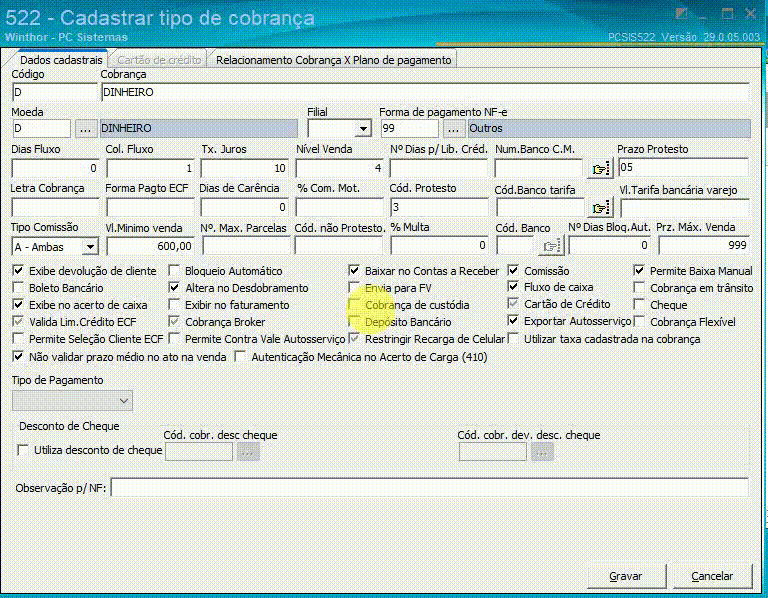This screenshot has height=598, width=768.
Task: Open Relacionamento Cobrança X Plano de pagamento tab
Action: pos(334,60)
